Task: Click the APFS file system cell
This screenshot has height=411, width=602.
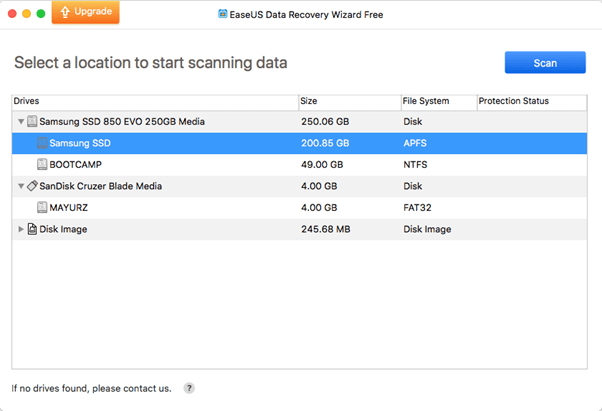Action: pyautogui.click(x=415, y=143)
